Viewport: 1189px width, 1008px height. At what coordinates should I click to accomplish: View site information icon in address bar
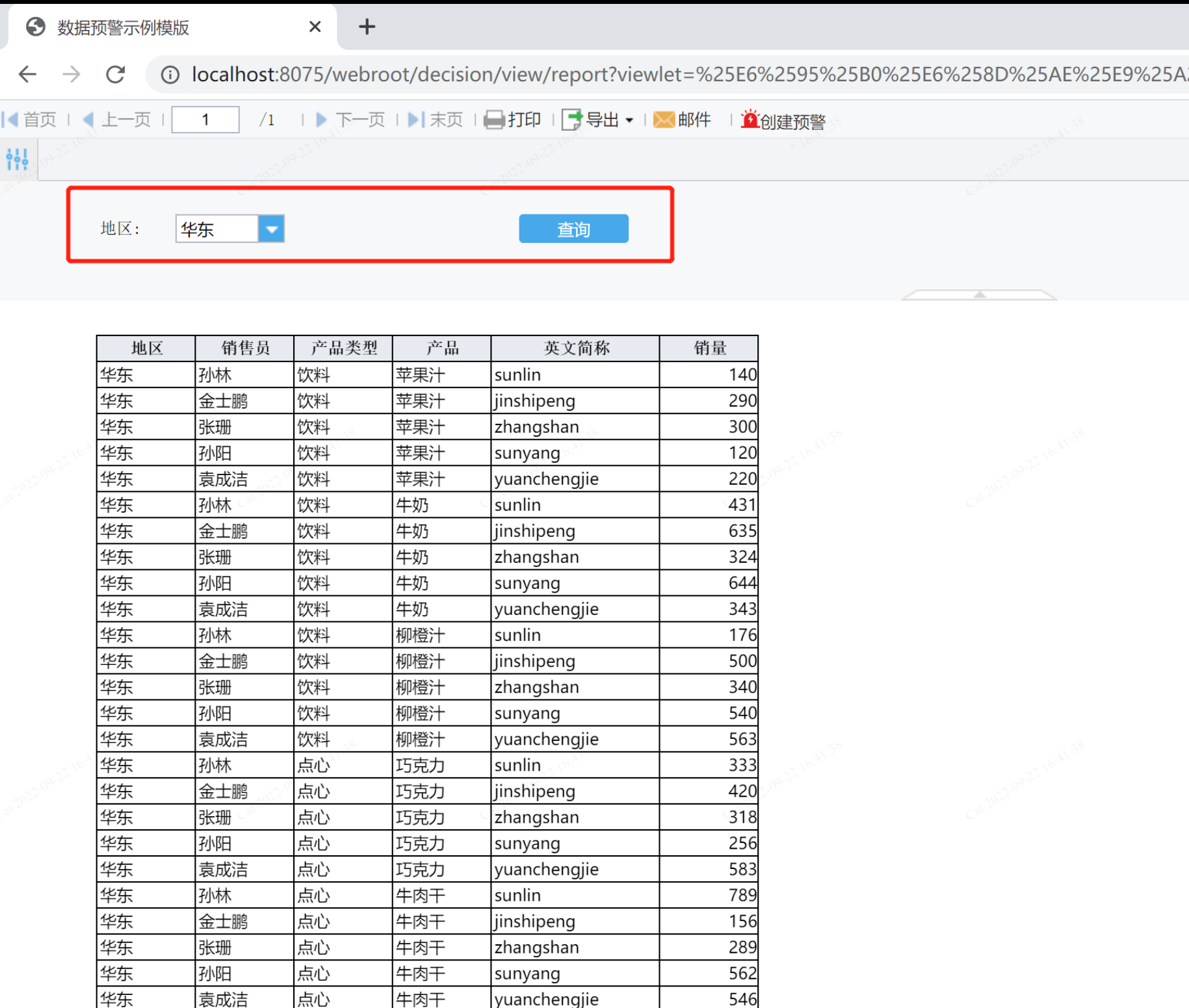[170, 75]
